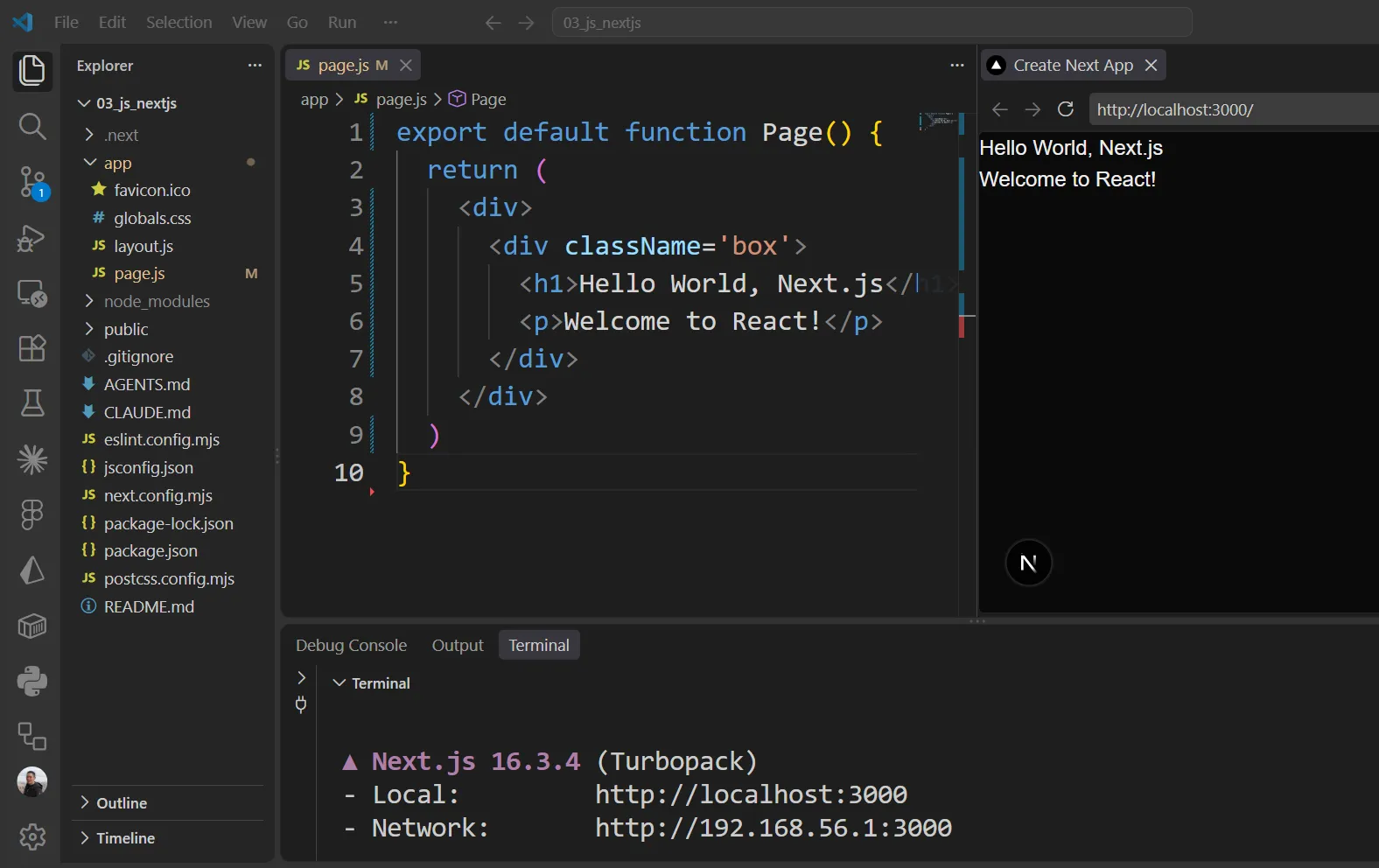The image size is (1379, 868).
Task: Open the Figma extension view
Action: point(32,514)
